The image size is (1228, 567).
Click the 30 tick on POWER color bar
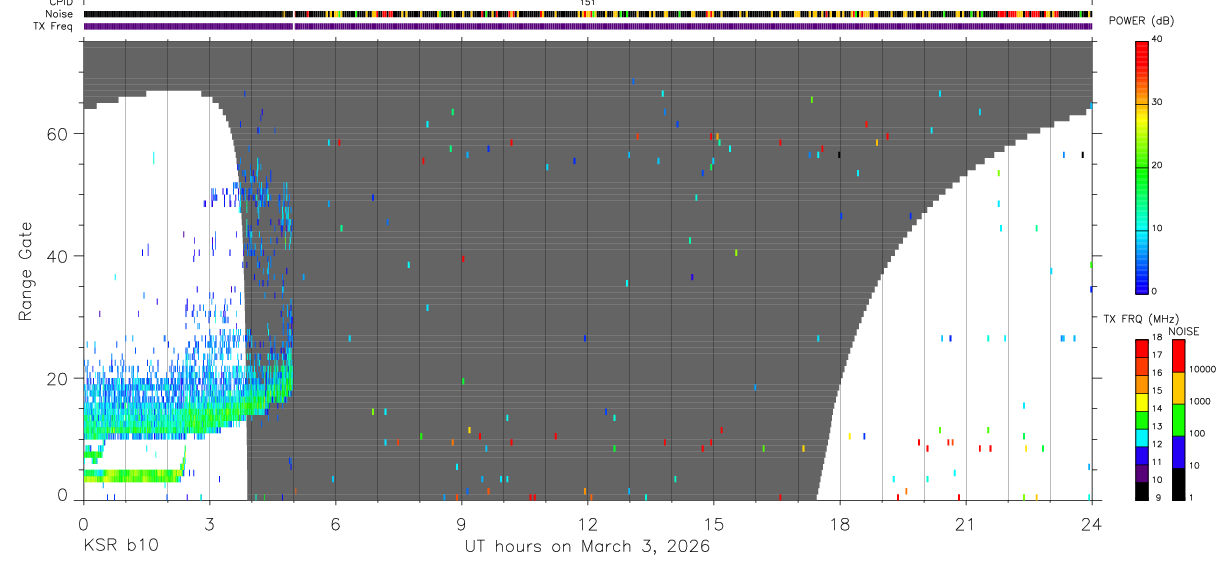tap(1157, 102)
